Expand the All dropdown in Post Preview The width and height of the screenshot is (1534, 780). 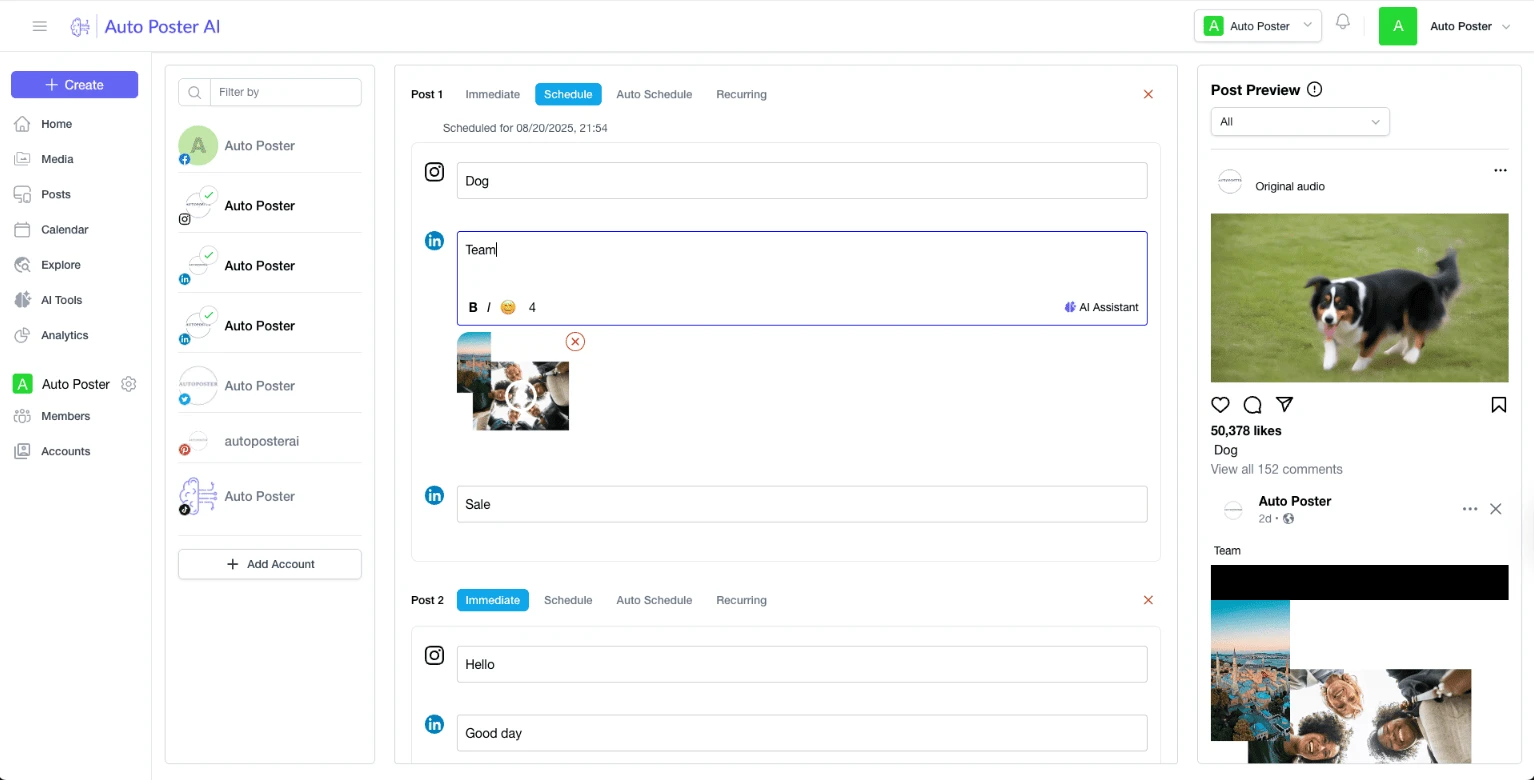click(x=1299, y=122)
